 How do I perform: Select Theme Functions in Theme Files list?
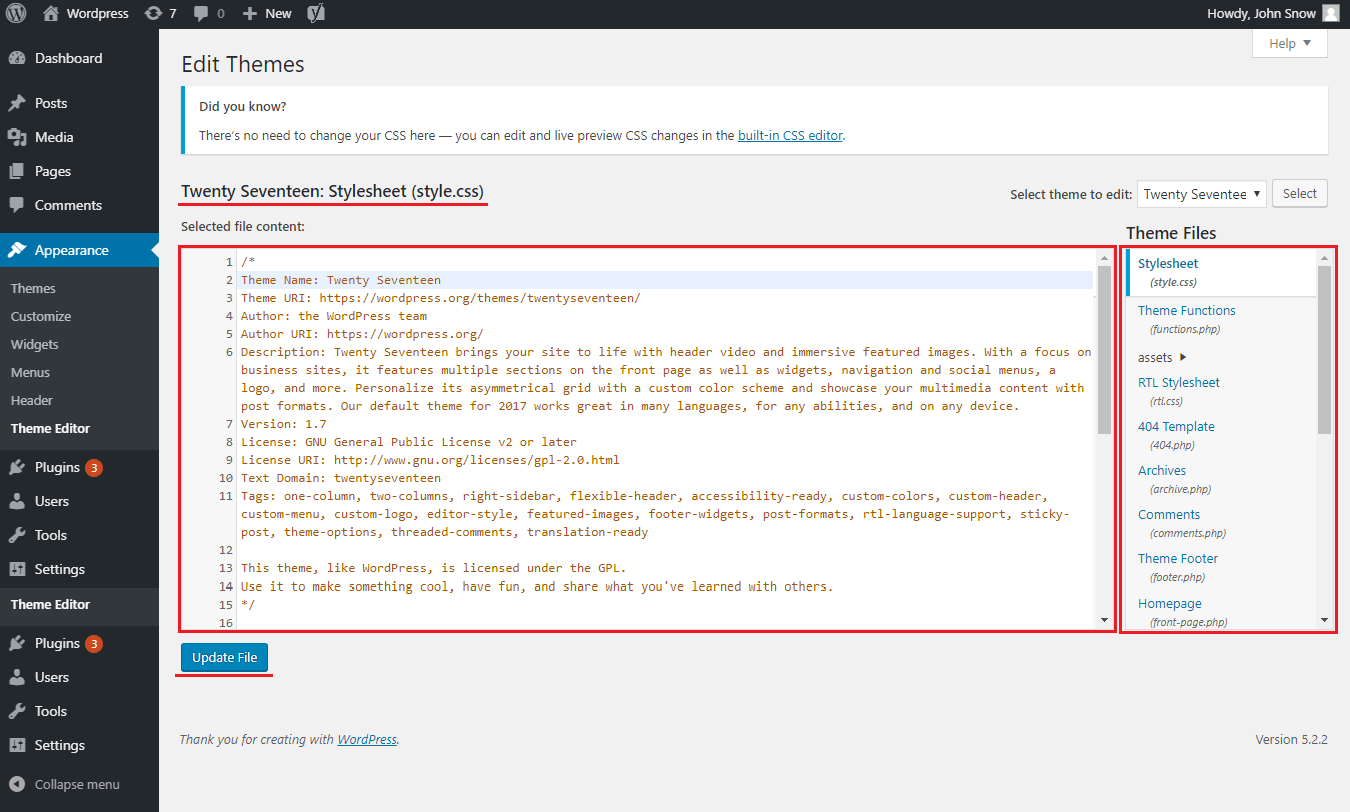click(x=1186, y=310)
